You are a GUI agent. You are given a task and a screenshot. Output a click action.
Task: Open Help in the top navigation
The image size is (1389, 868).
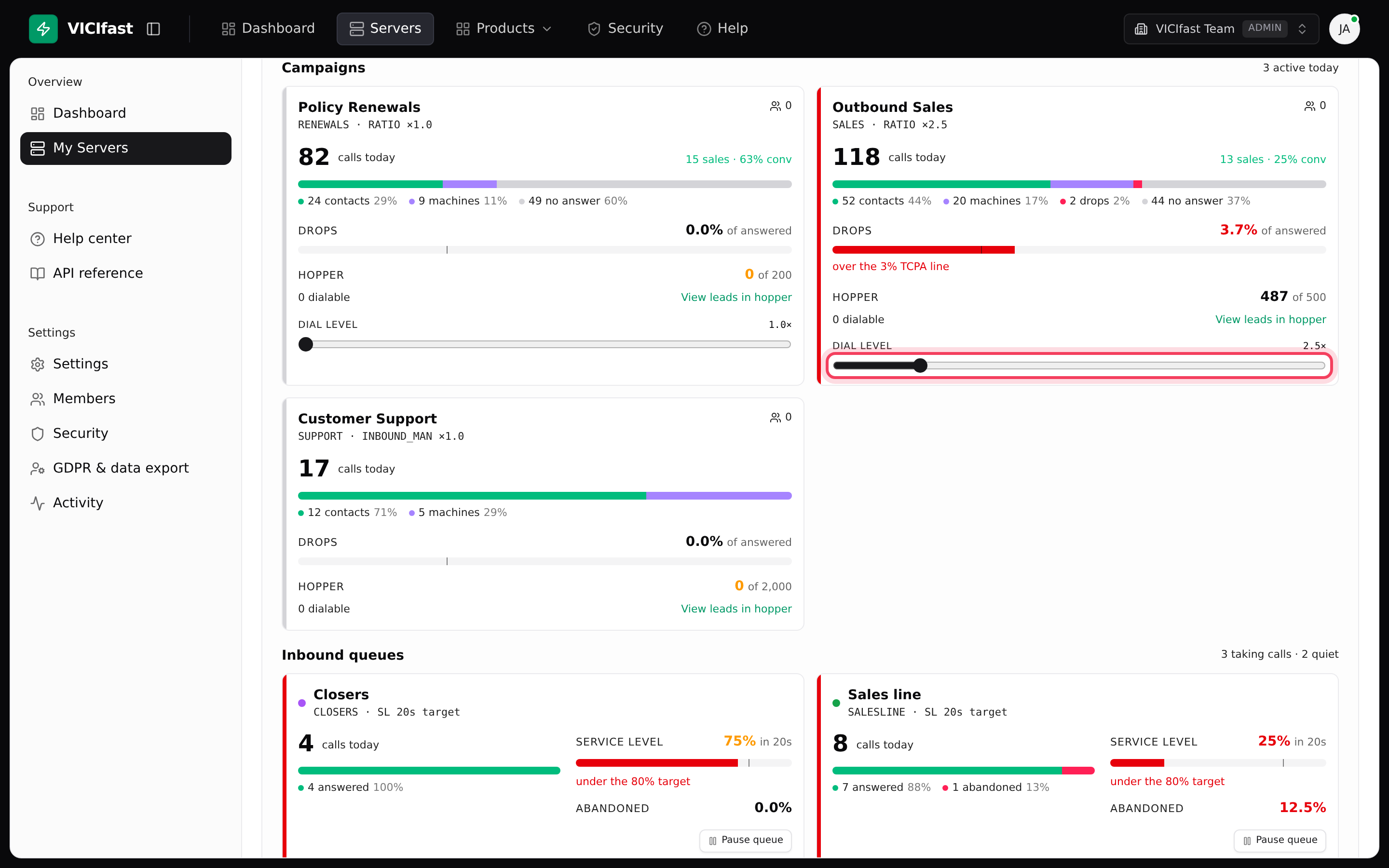pos(722,29)
